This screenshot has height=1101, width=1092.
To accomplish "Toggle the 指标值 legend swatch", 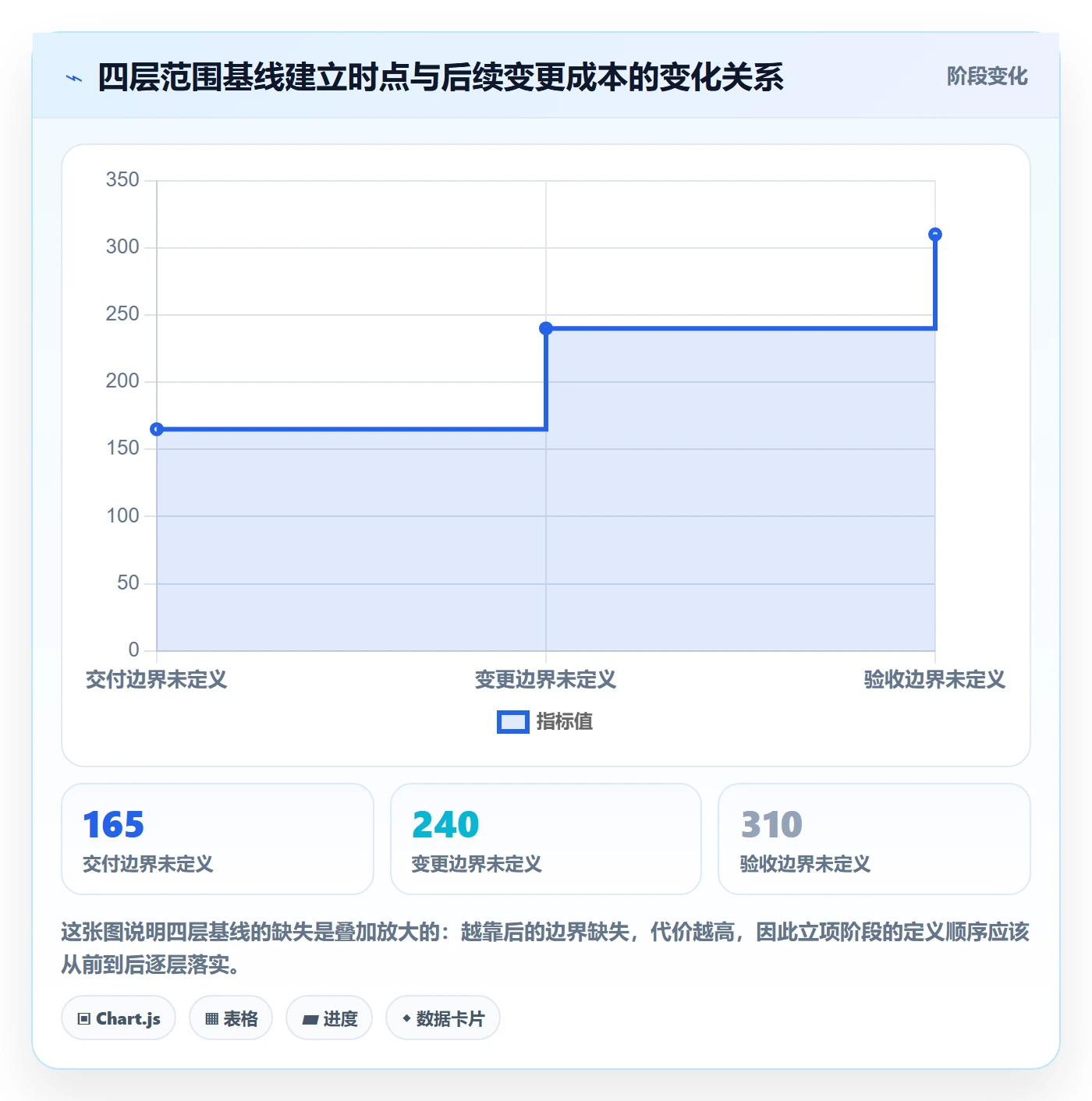I will click(x=512, y=722).
